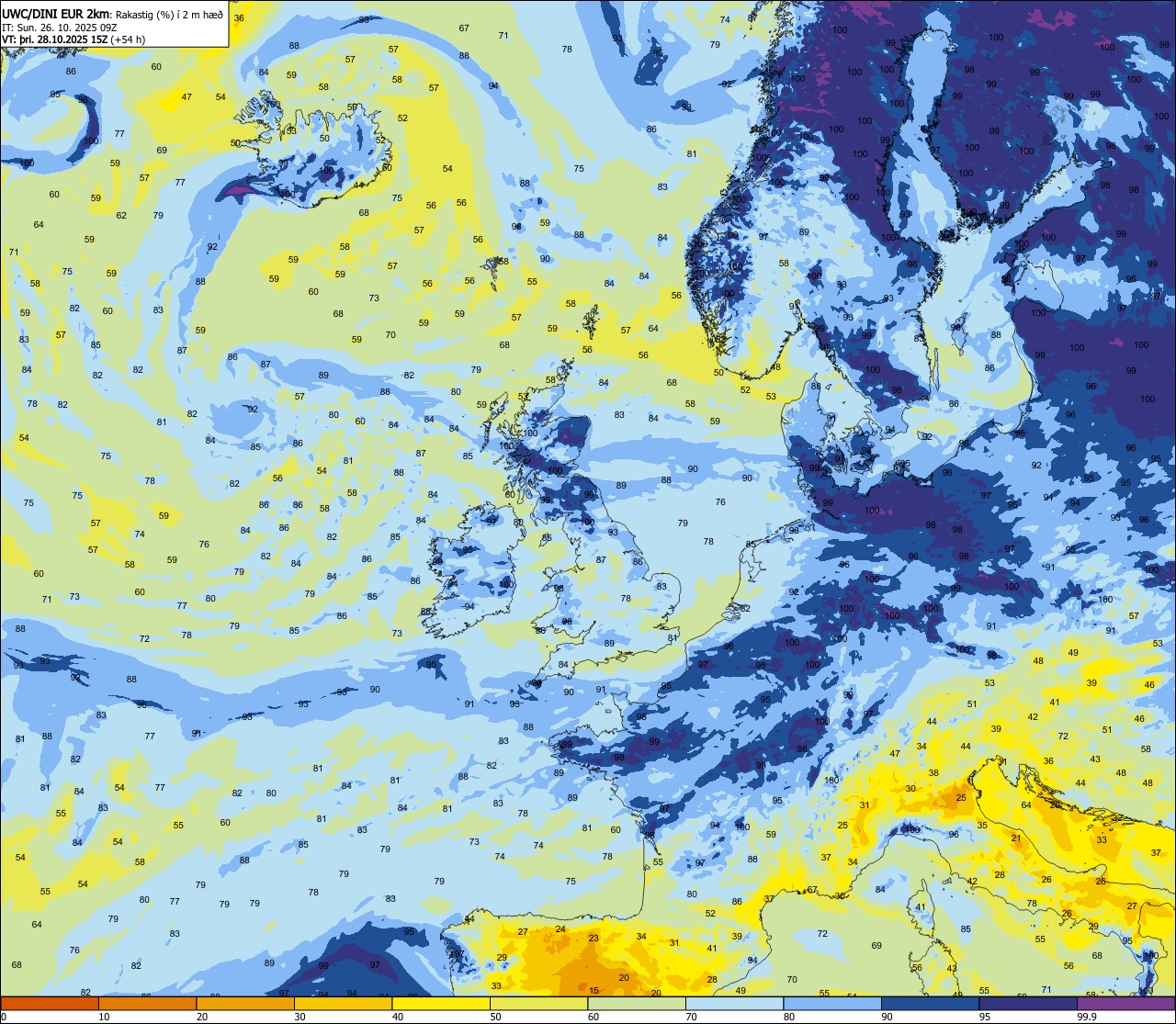Click the 90–95 blue legend swatch

(930, 1003)
